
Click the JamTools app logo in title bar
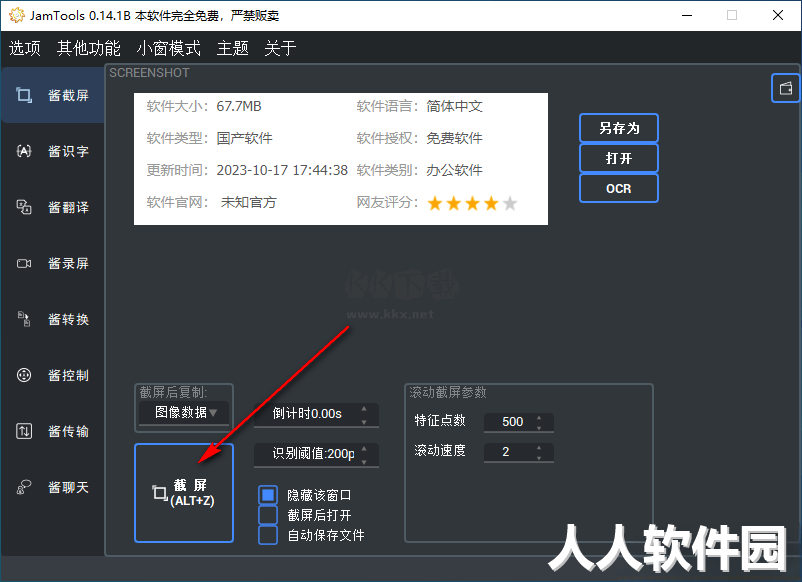click(16, 15)
